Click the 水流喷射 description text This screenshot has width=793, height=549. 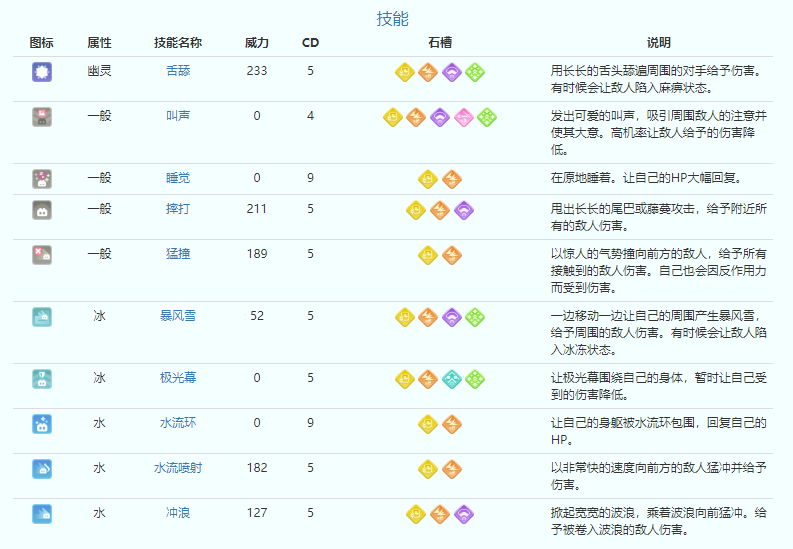(x=658, y=476)
